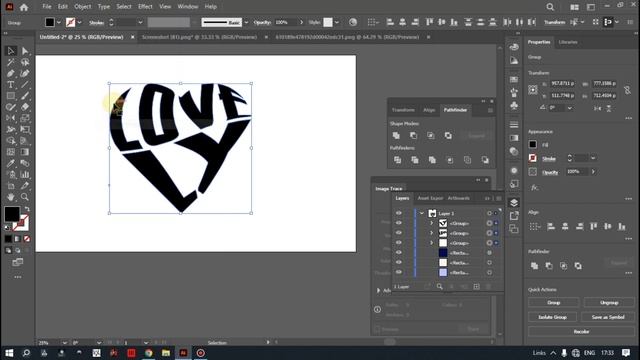Click Intersect in Pathfinder panel
Screen dimensions: 640x360
tap(431, 136)
